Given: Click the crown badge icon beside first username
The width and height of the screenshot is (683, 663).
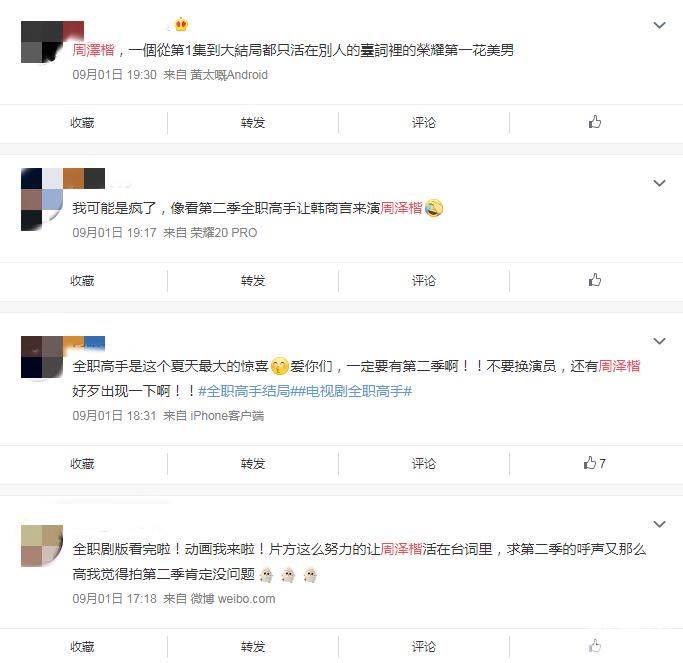Looking at the screenshot, I should (x=181, y=24).
